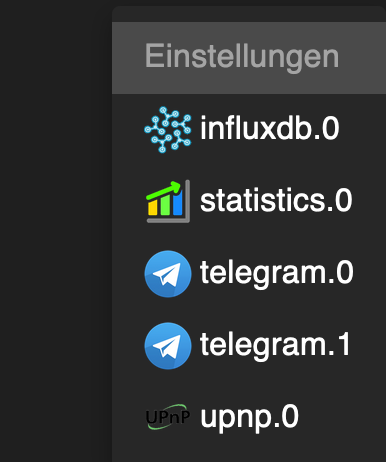Click the yellow bar in statistics icon
Image resolution: width=386 pixels, height=462 pixels.
coord(152,208)
